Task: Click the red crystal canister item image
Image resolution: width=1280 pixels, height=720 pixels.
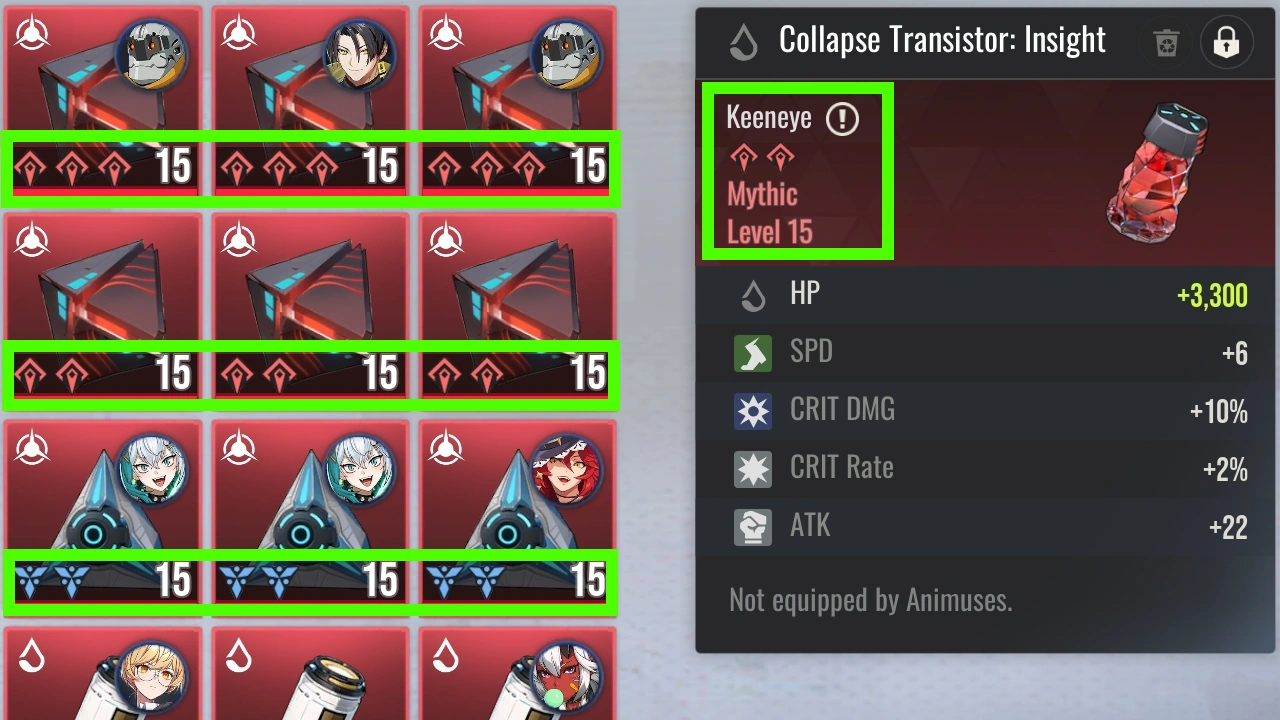Action: click(x=1161, y=173)
